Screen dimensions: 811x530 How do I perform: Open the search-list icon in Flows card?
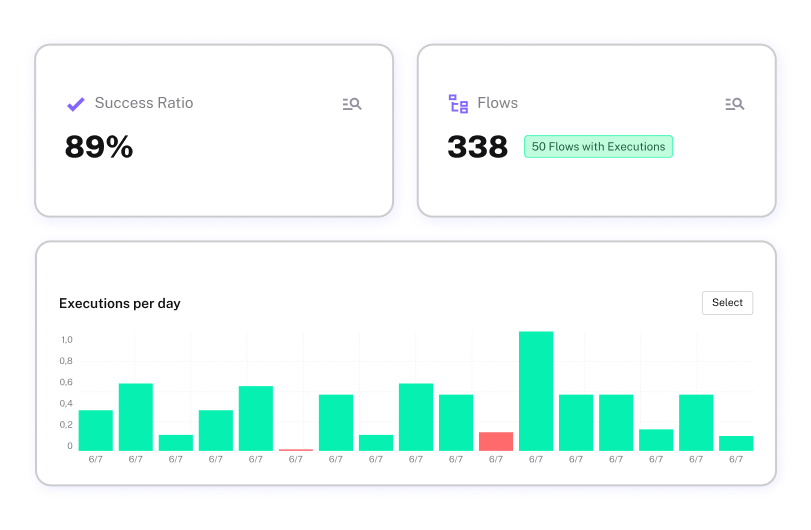coord(734,104)
